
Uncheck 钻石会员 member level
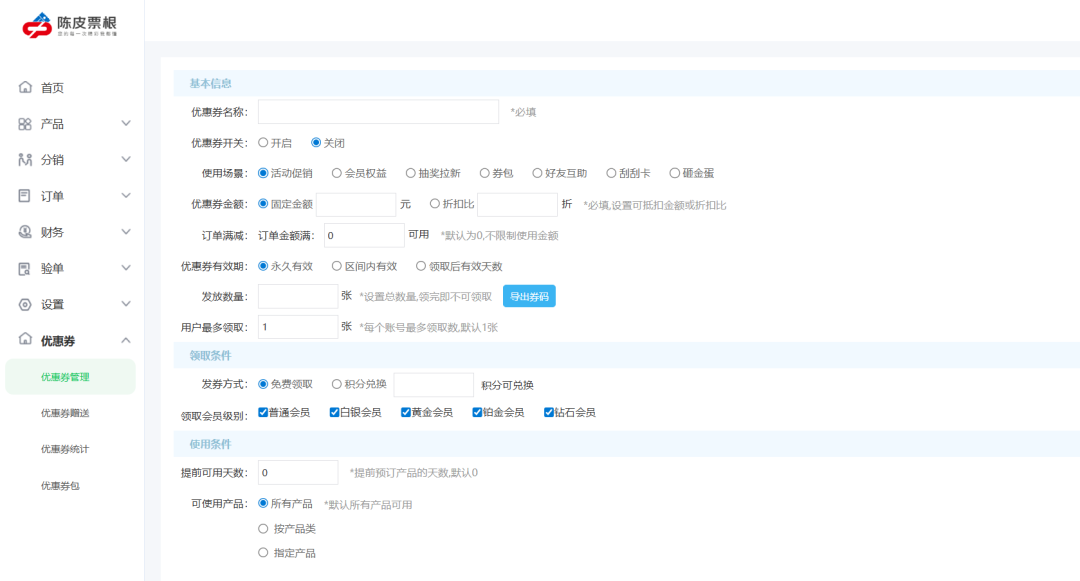tap(549, 412)
